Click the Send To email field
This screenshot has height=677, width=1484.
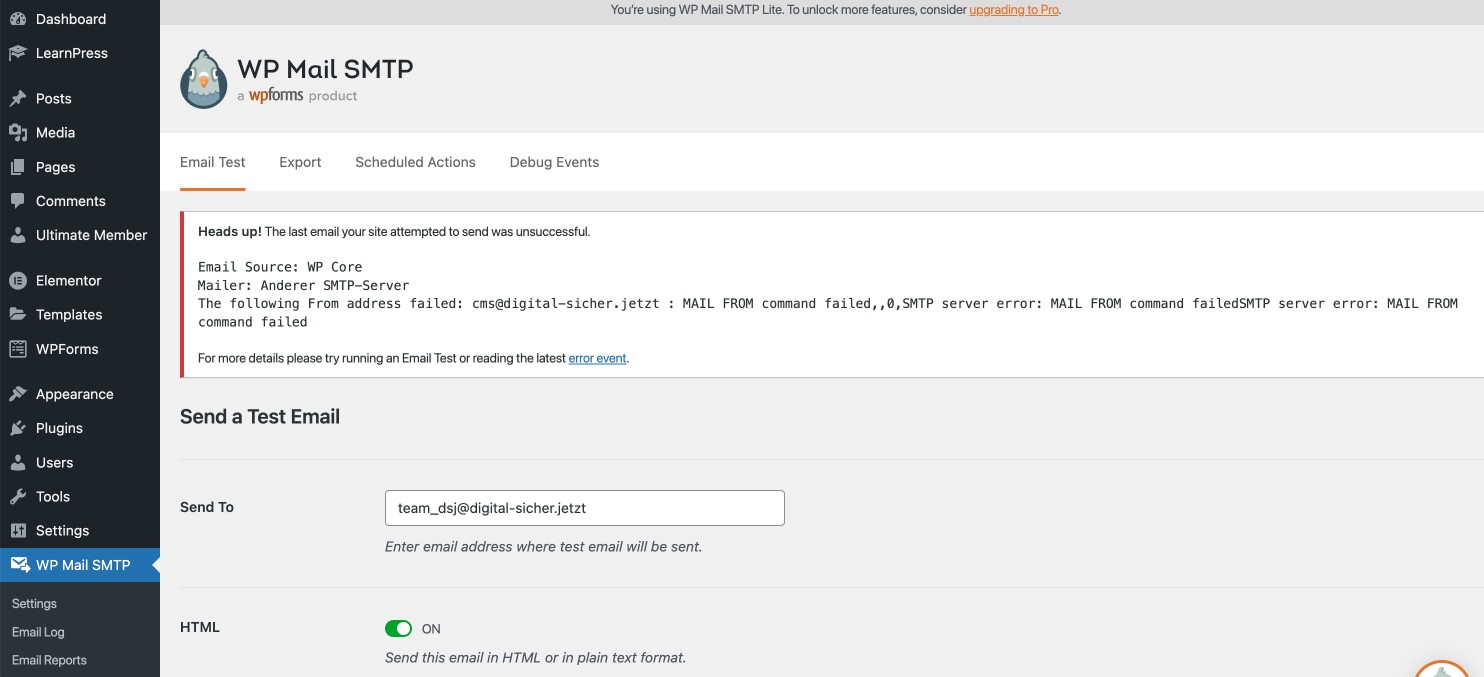(584, 508)
